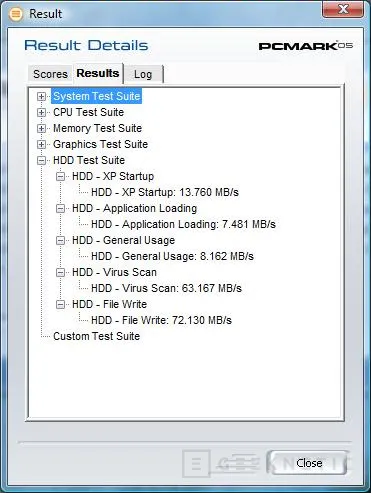
Task: Collapse the HDD - Virus Scan node
Action: 60,272
